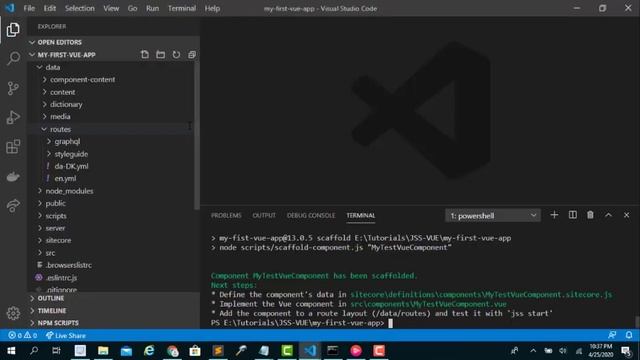Open the da-DK.yml file
Image resolution: width=640 pixels, height=360 pixels.
pos(111,167)
